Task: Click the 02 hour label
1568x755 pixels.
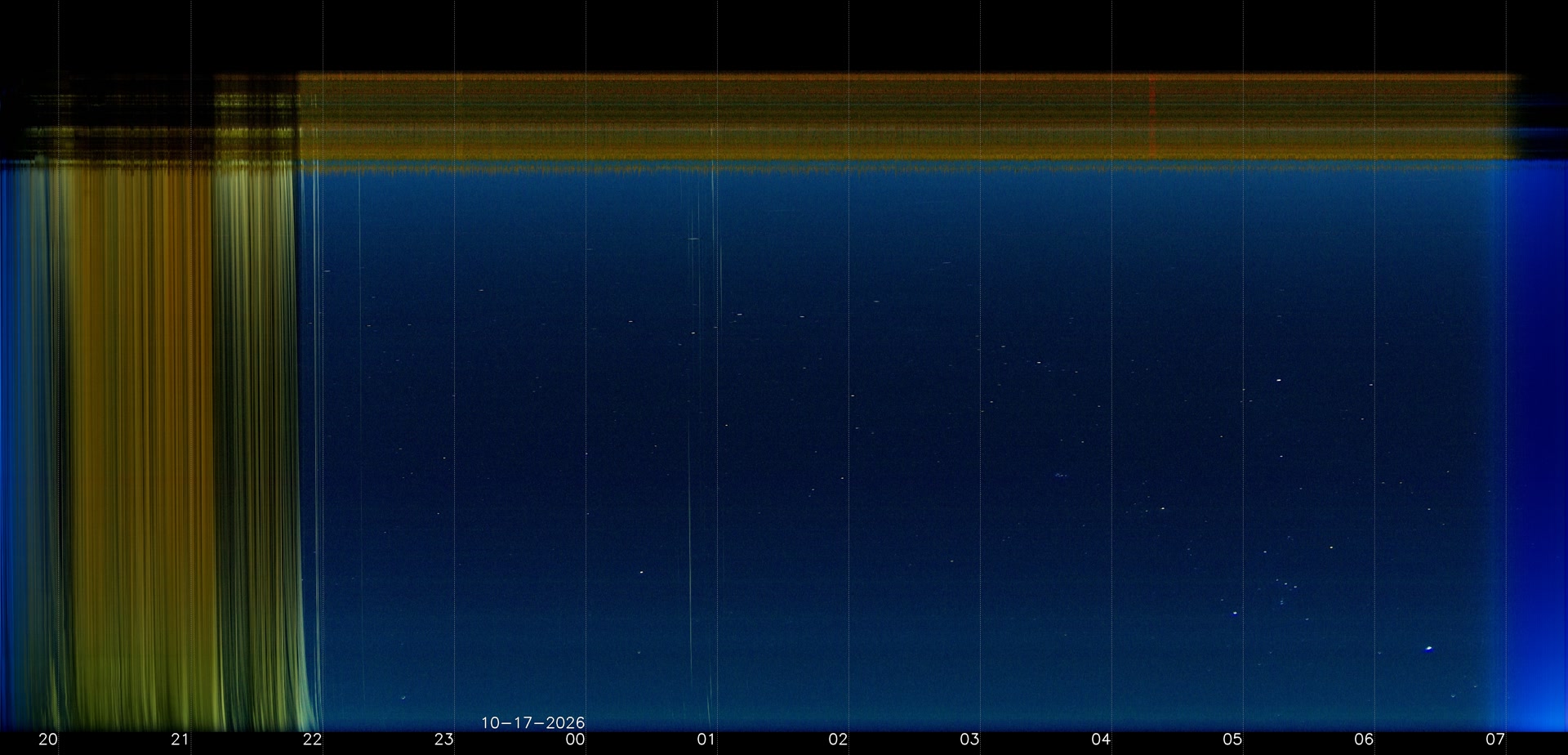Action: coord(838,739)
